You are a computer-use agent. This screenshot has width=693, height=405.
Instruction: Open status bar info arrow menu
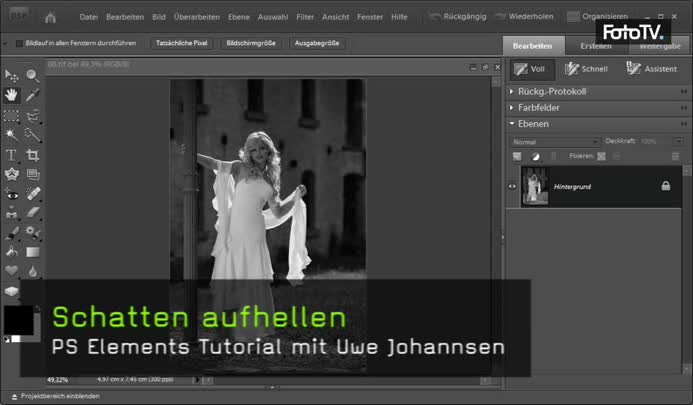196,379
